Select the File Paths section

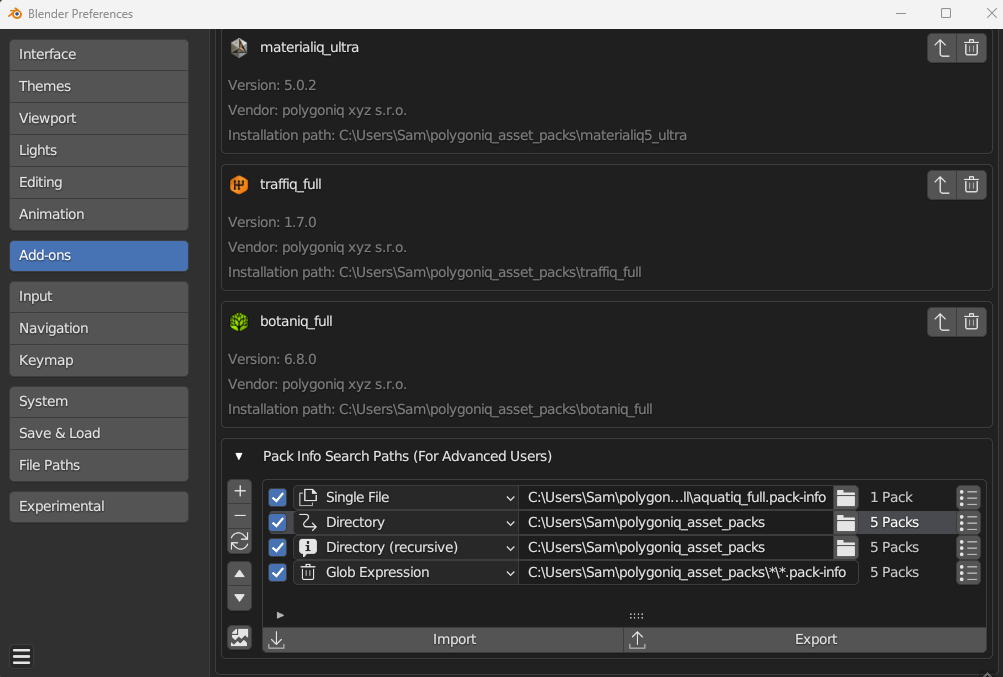(x=99, y=465)
